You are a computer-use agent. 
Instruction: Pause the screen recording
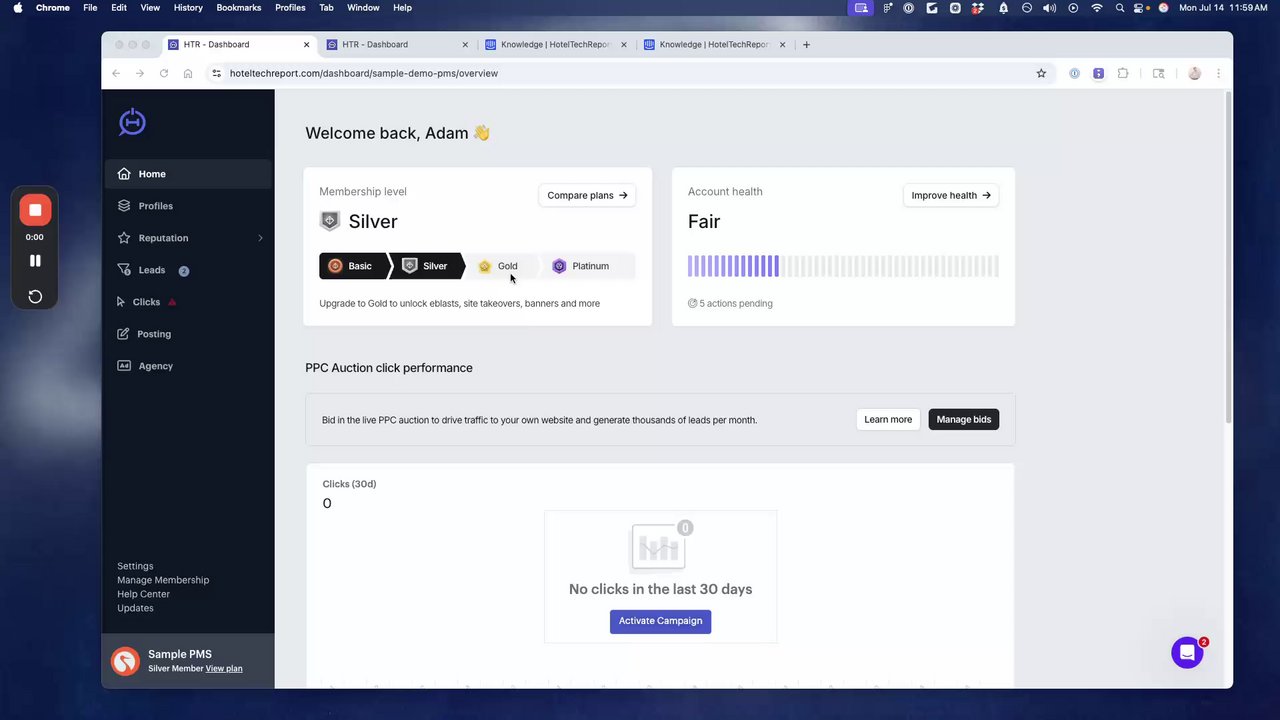coord(35,261)
